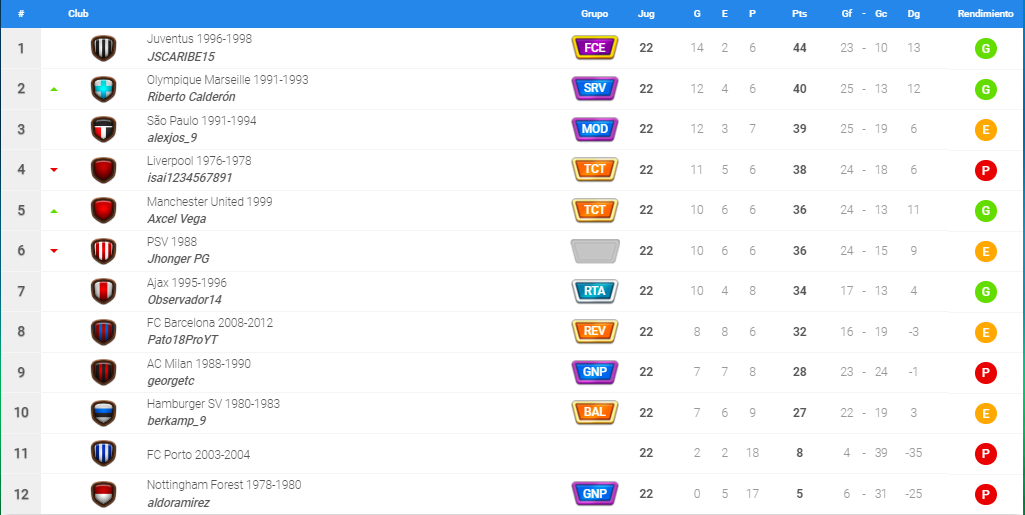Open manager profile Riberto Calderón
Viewport: 1025px width, 515px height.
[x=191, y=97]
